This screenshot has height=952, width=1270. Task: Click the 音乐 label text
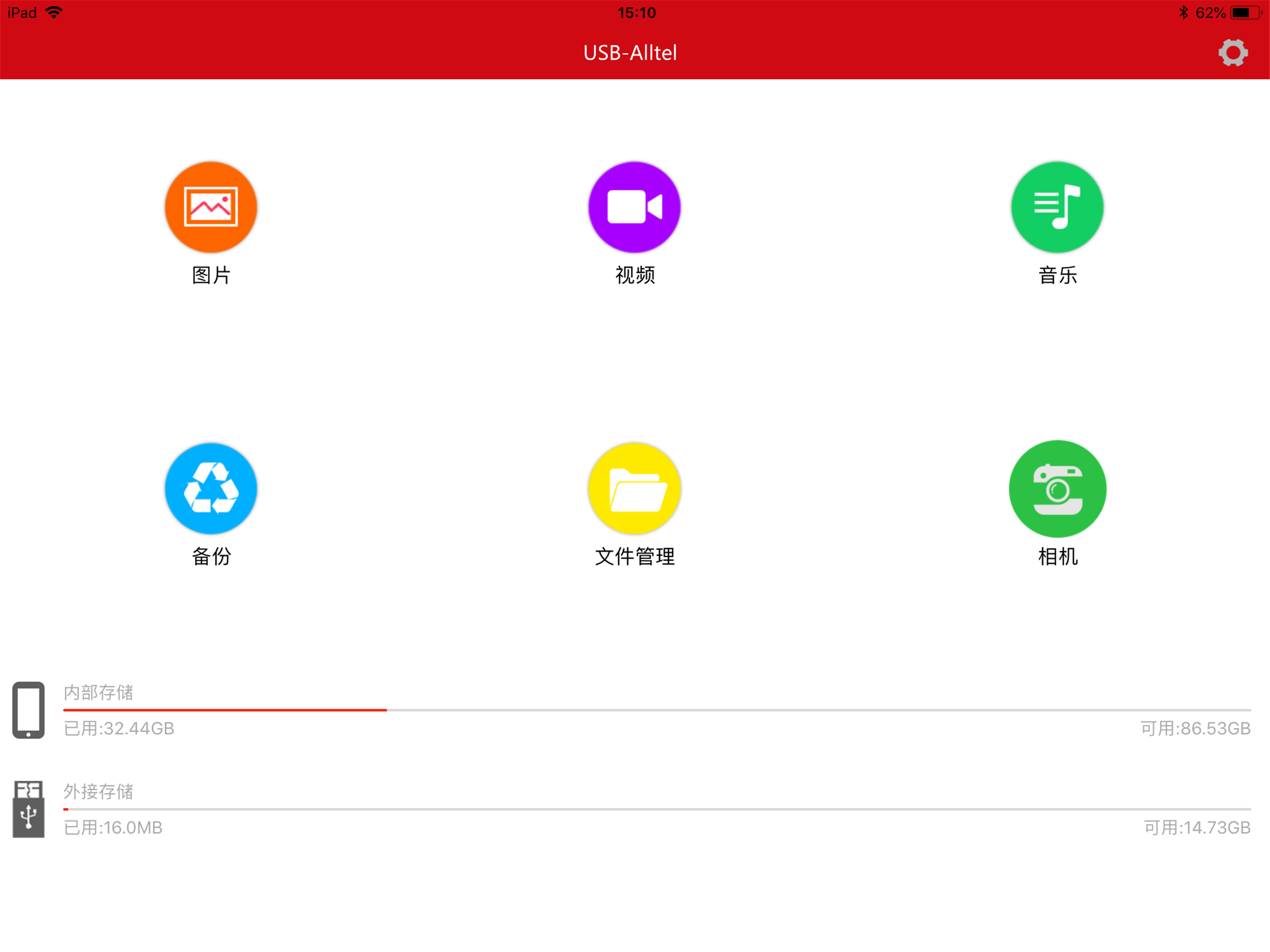tap(1058, 275)
